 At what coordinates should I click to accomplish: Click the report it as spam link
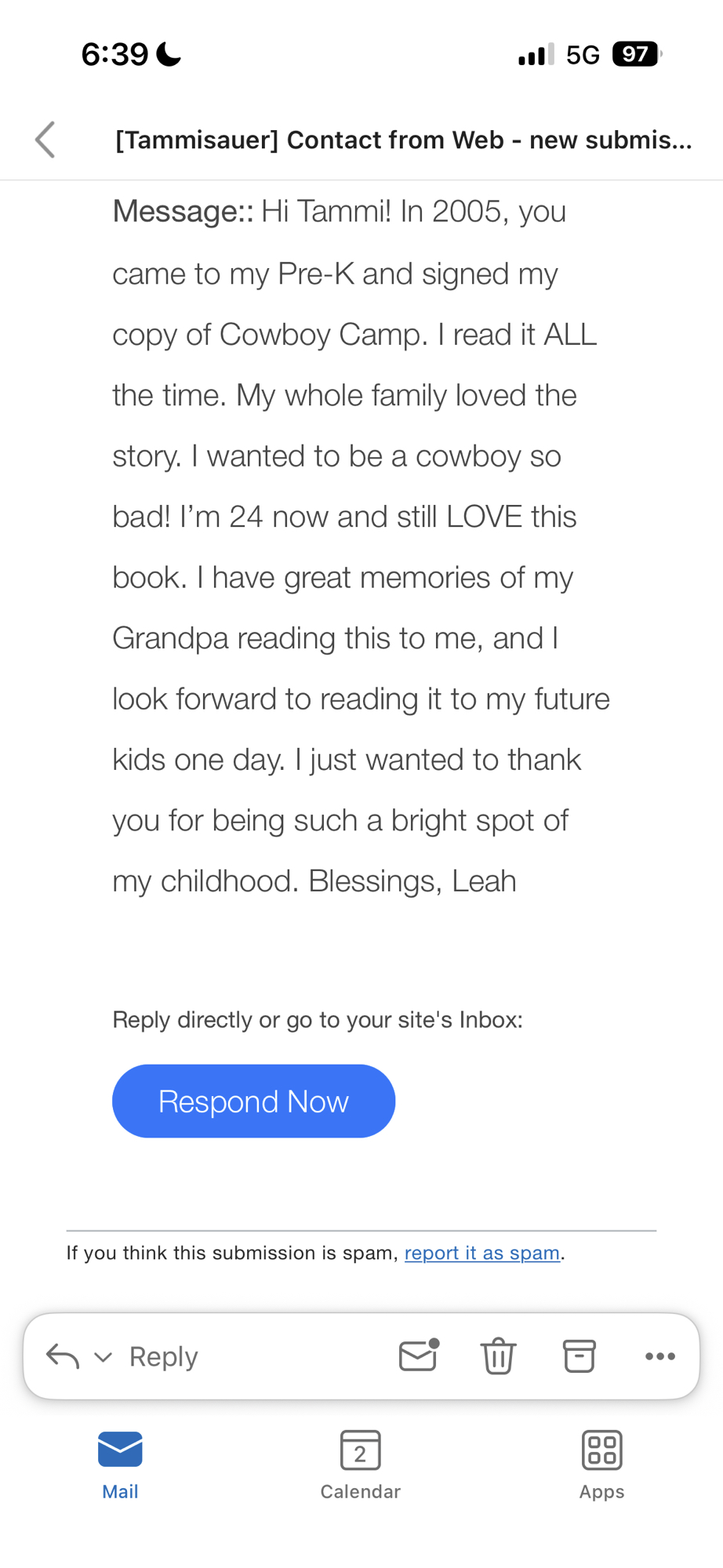[x=481, y=1253]
